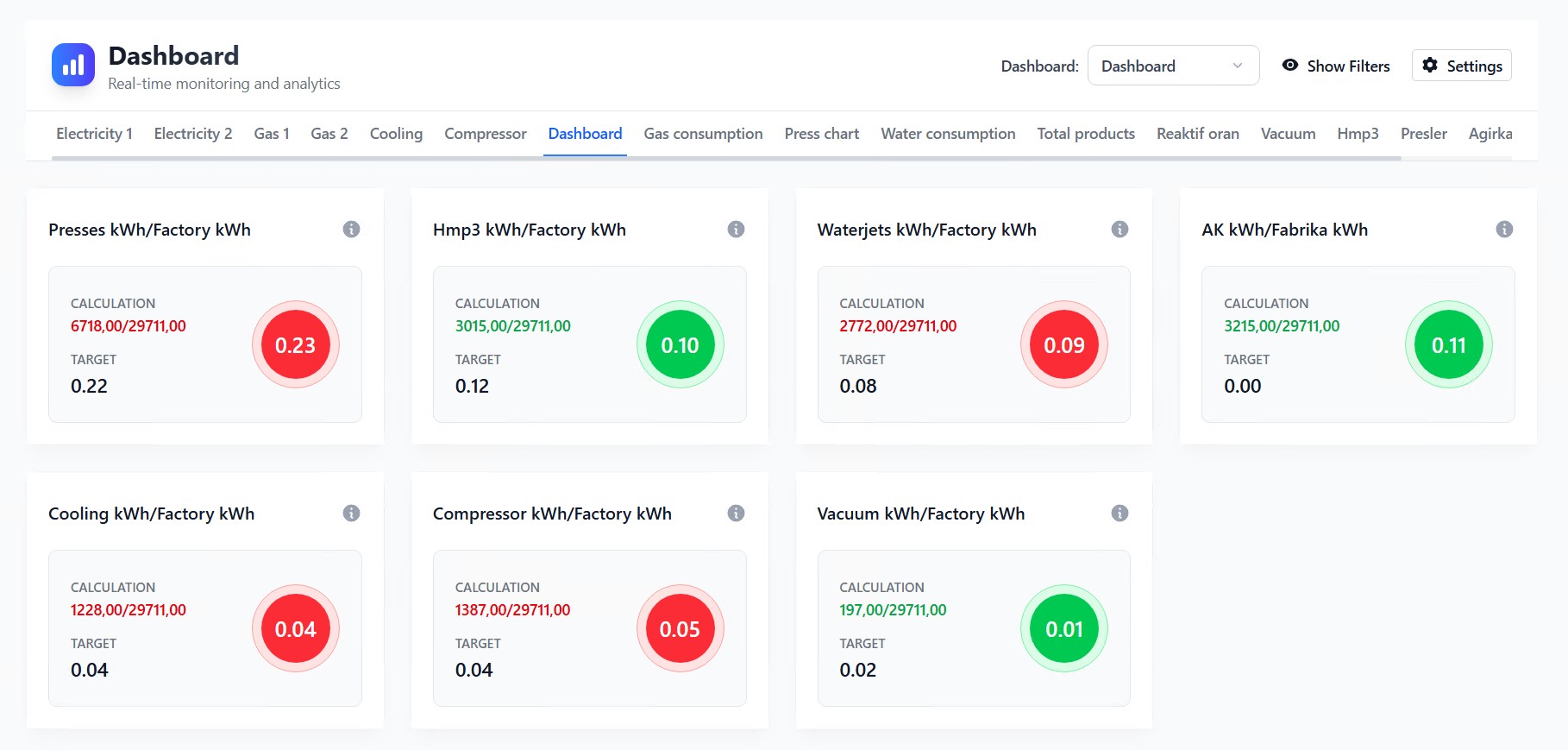
Task: Open info for Compressor kWh/Factory kWh
Action: tap(736, 514)
